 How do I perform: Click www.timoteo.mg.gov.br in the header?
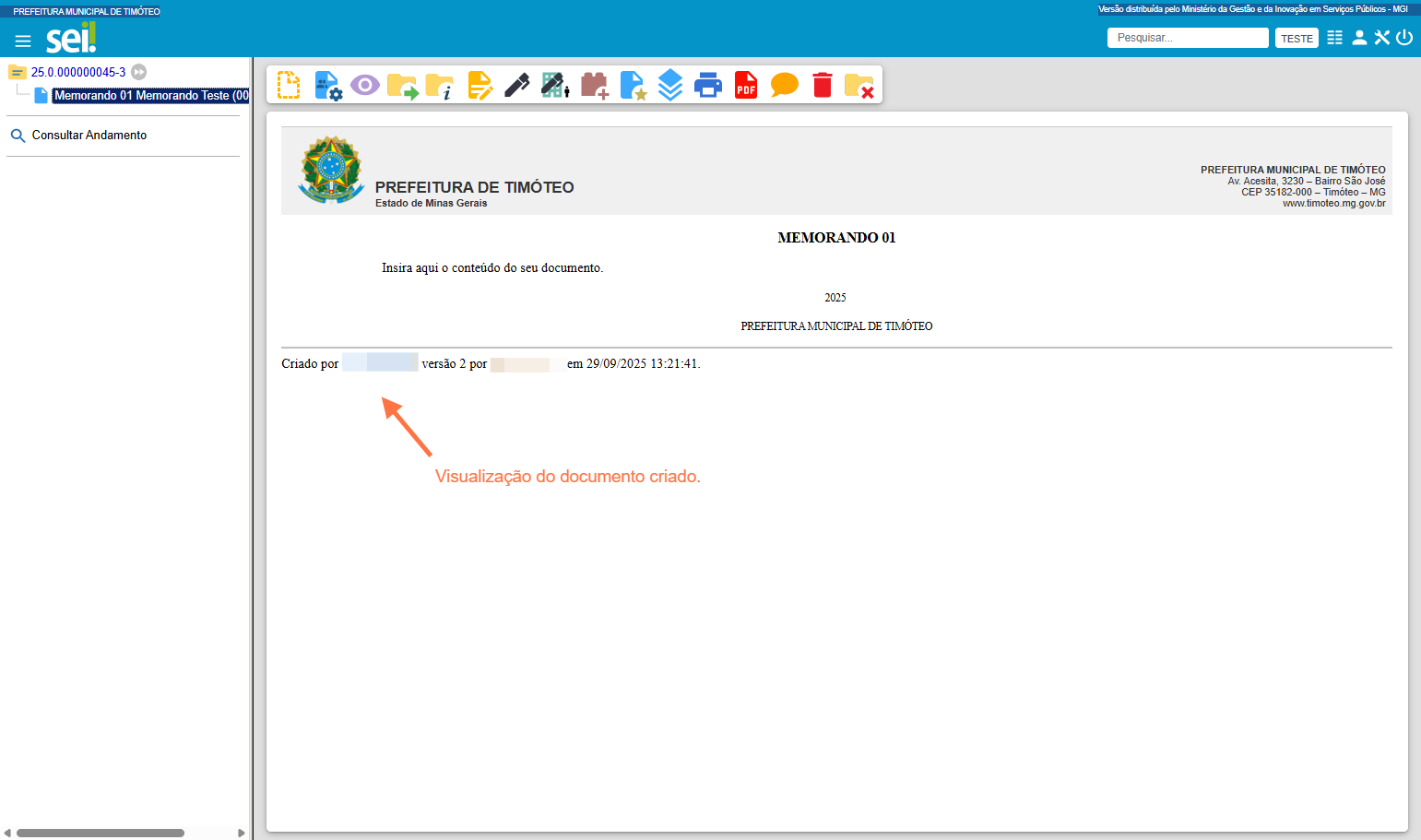(1333, 204)
